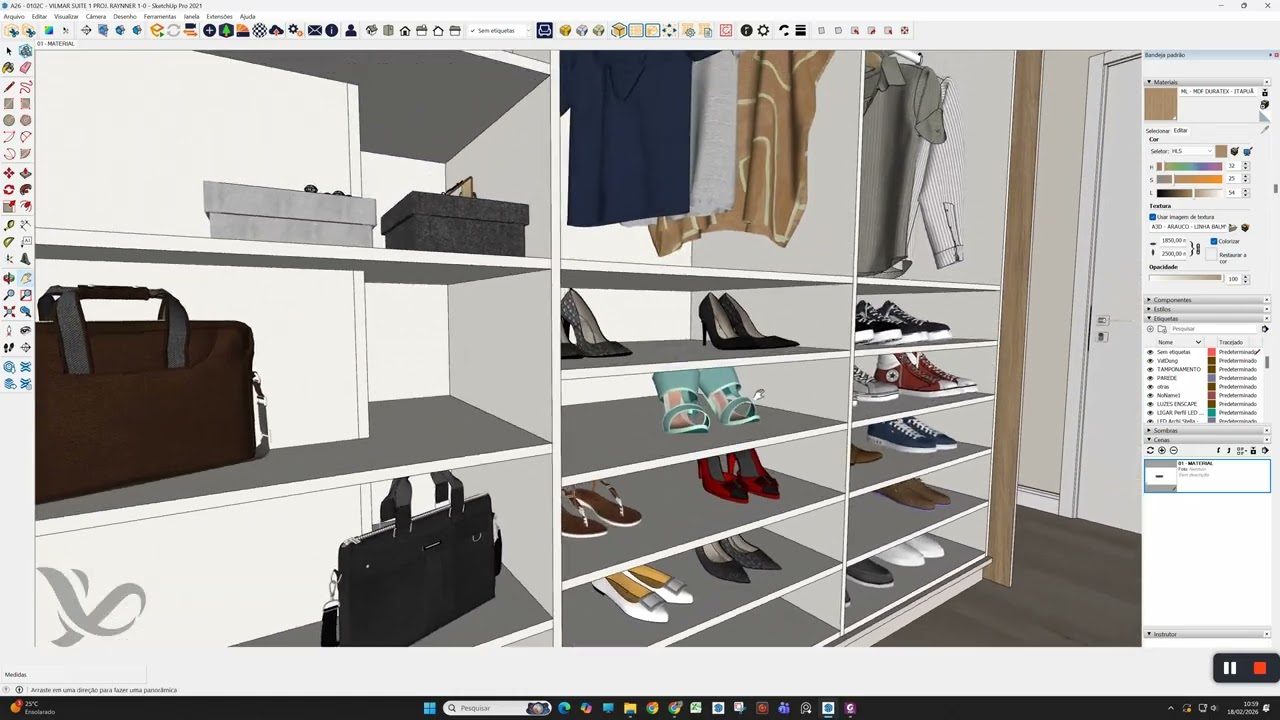Select the Eraser tool in left toolbar
Image resolution: width=1280 pixels, height=720 pixels.
pyautogui.click(x=25, y=68)
